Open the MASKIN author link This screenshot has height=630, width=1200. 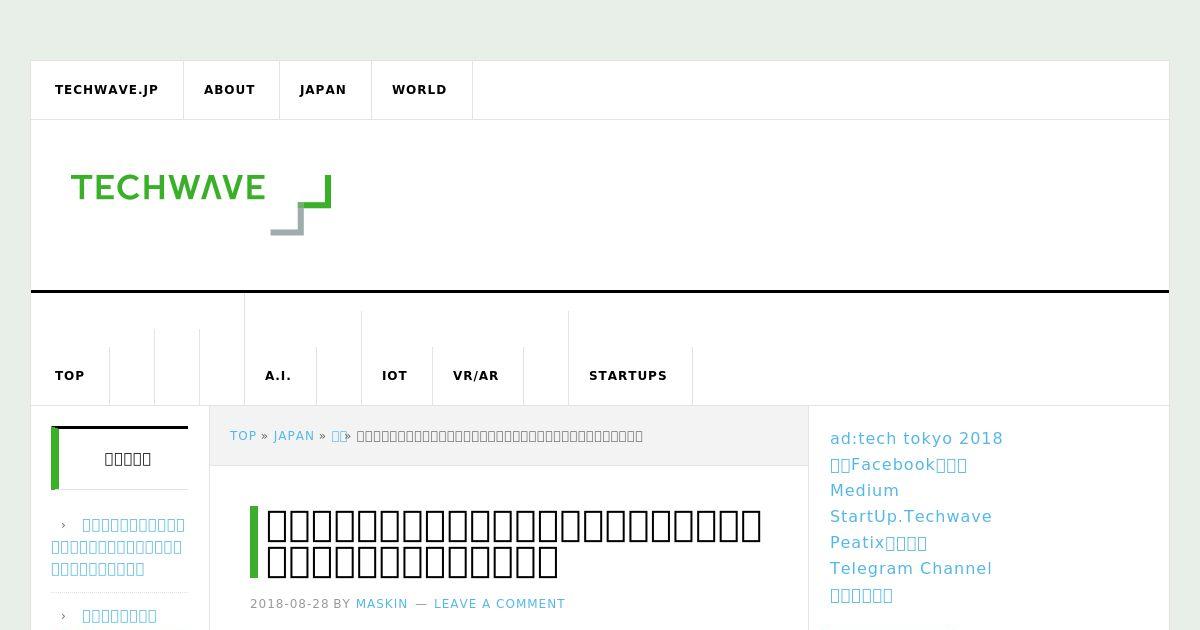click(382, 604)
